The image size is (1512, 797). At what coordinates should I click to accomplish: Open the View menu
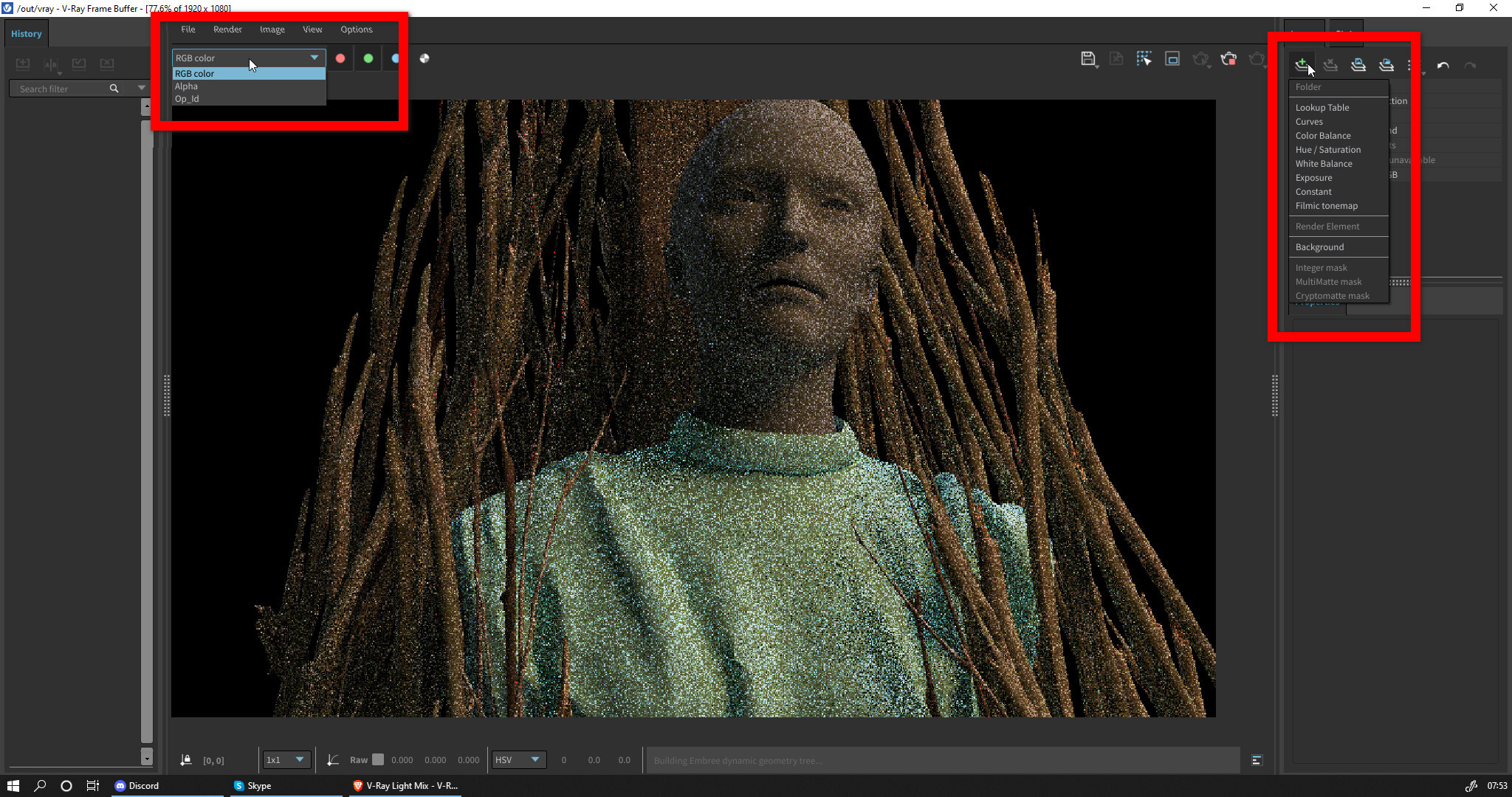(312, 30)
